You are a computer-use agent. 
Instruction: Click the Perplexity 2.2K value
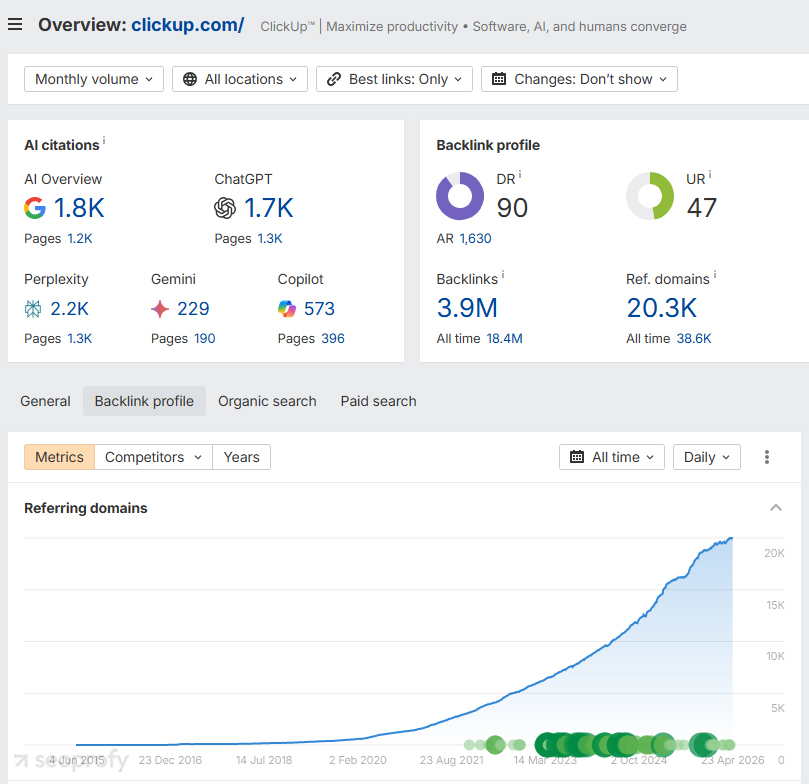click(x=70, y=309)
